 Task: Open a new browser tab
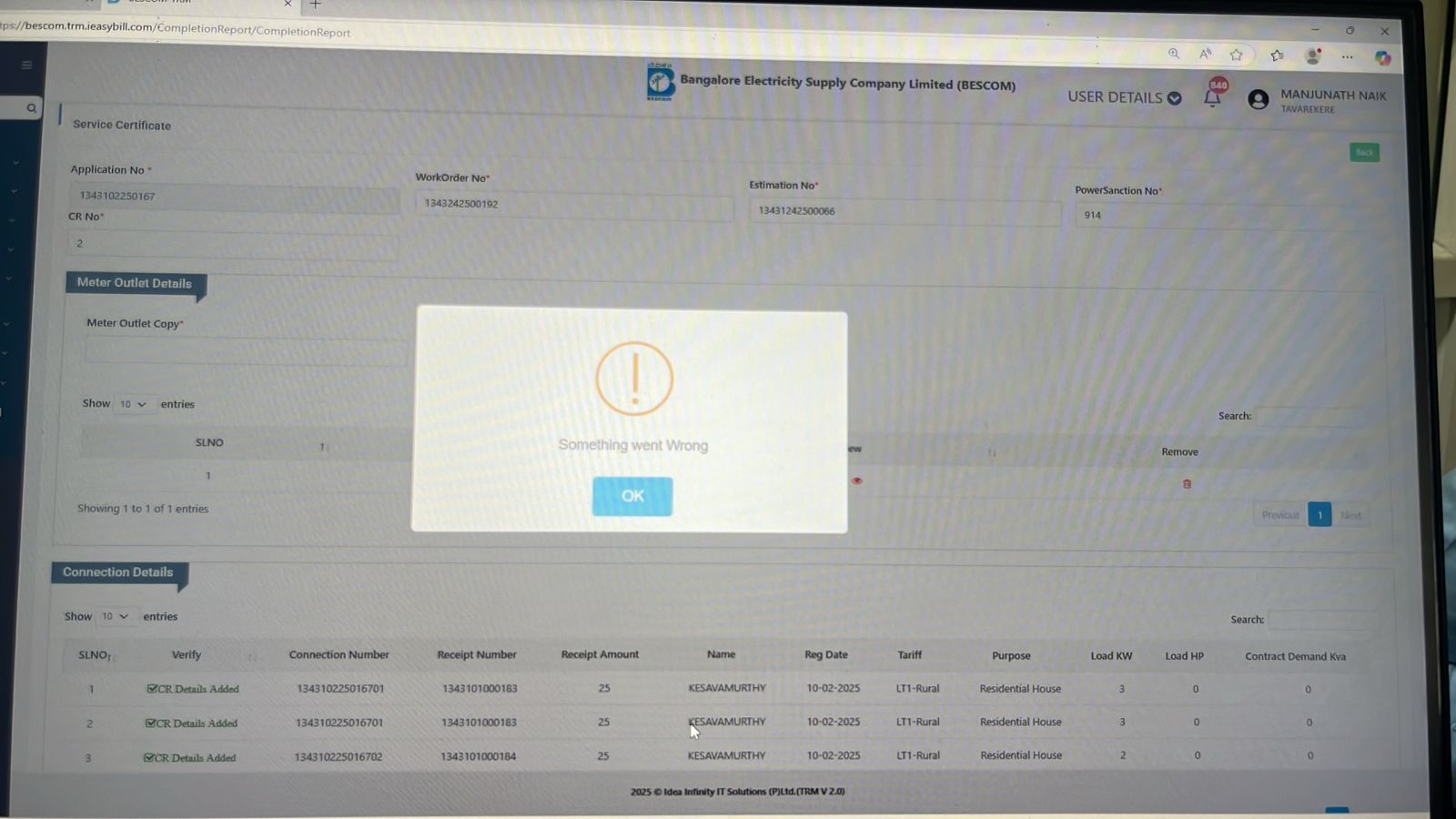coord(315,5)
